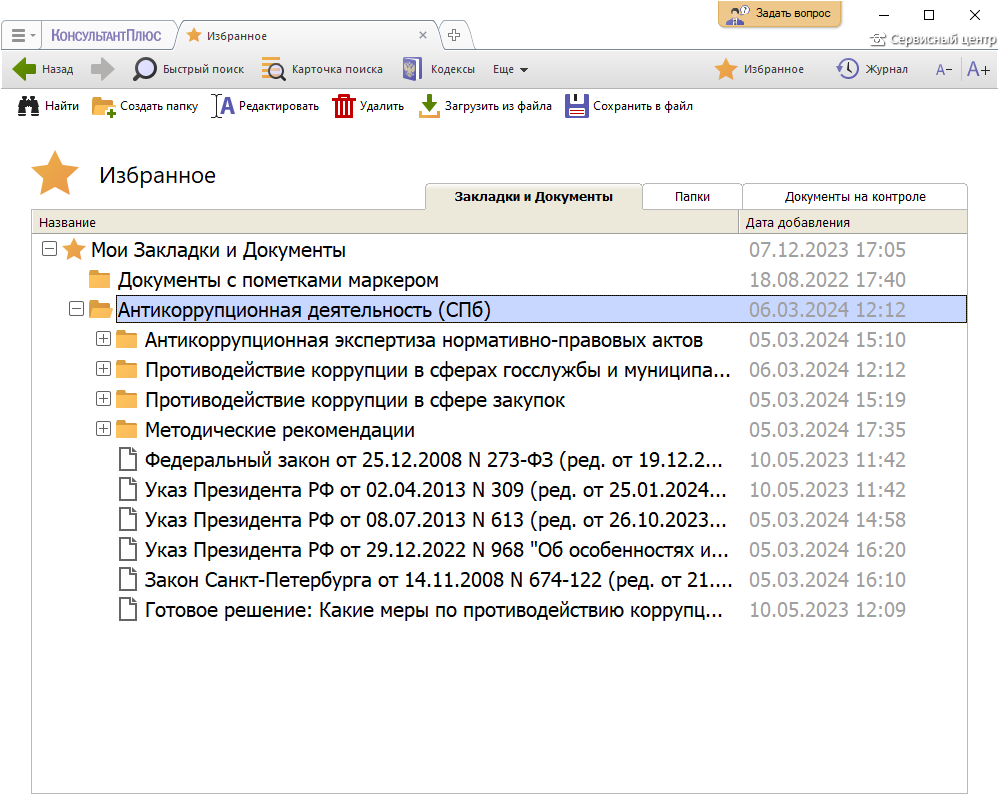Click folder icon of Методические рекомендации
This screenshot has height=800, width=1000.
(x=127, y=429)
